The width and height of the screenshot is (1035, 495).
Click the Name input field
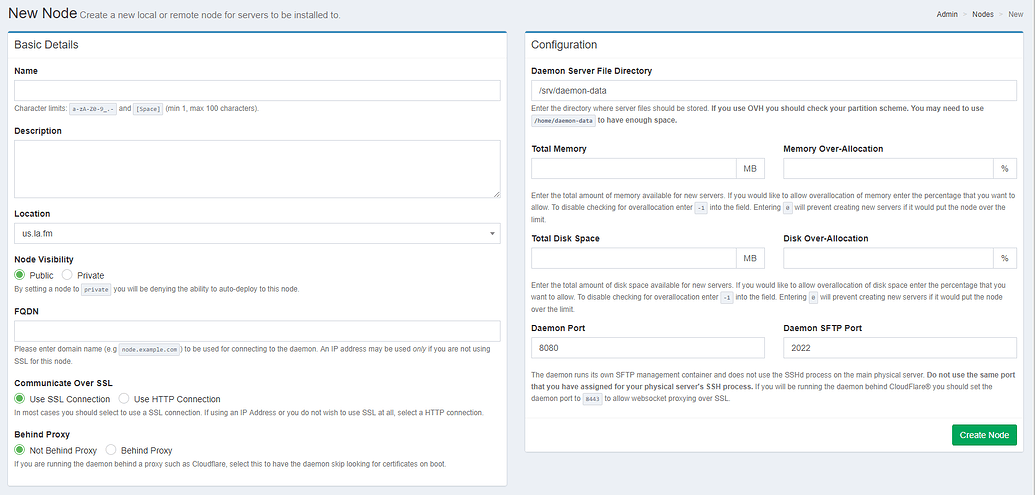257,90
